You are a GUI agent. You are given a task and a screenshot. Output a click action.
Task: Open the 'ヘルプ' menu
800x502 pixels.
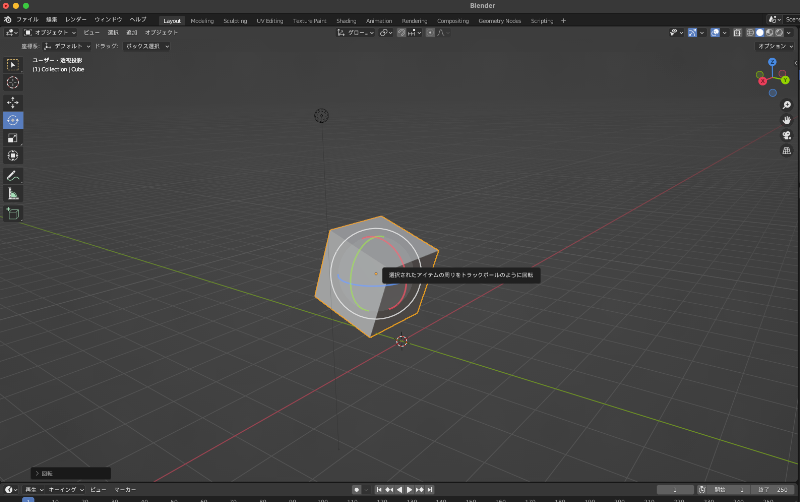pyautogui.click(x=138, y=19)
